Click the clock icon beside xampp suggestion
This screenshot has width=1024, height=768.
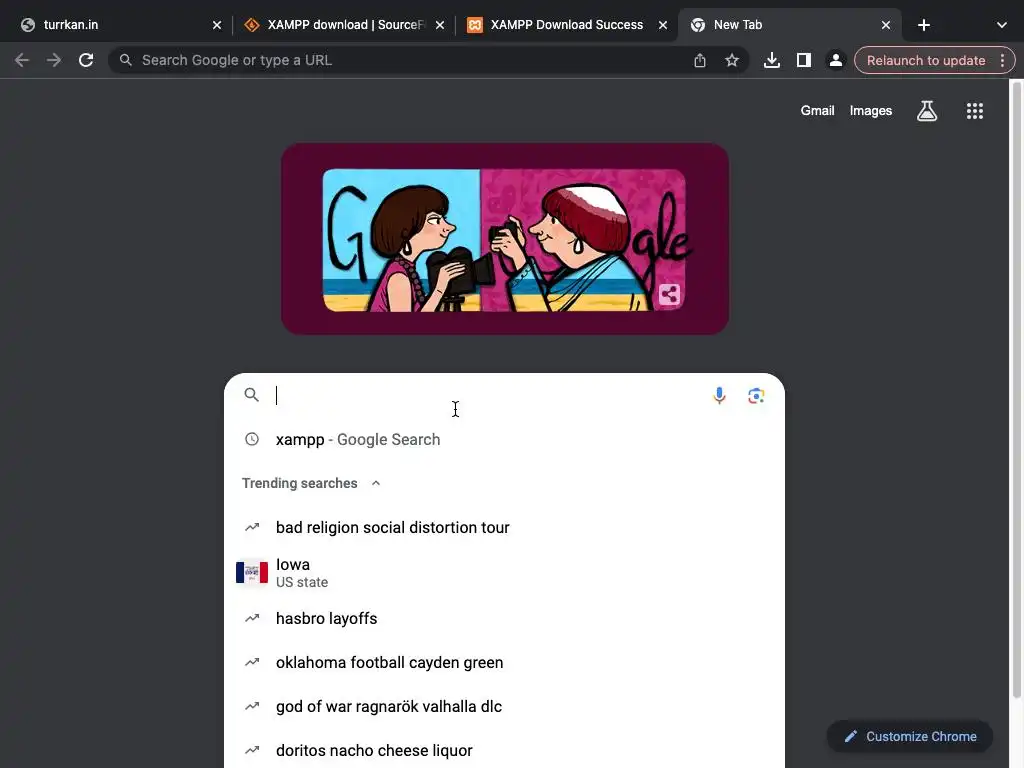tap(251, 440)
